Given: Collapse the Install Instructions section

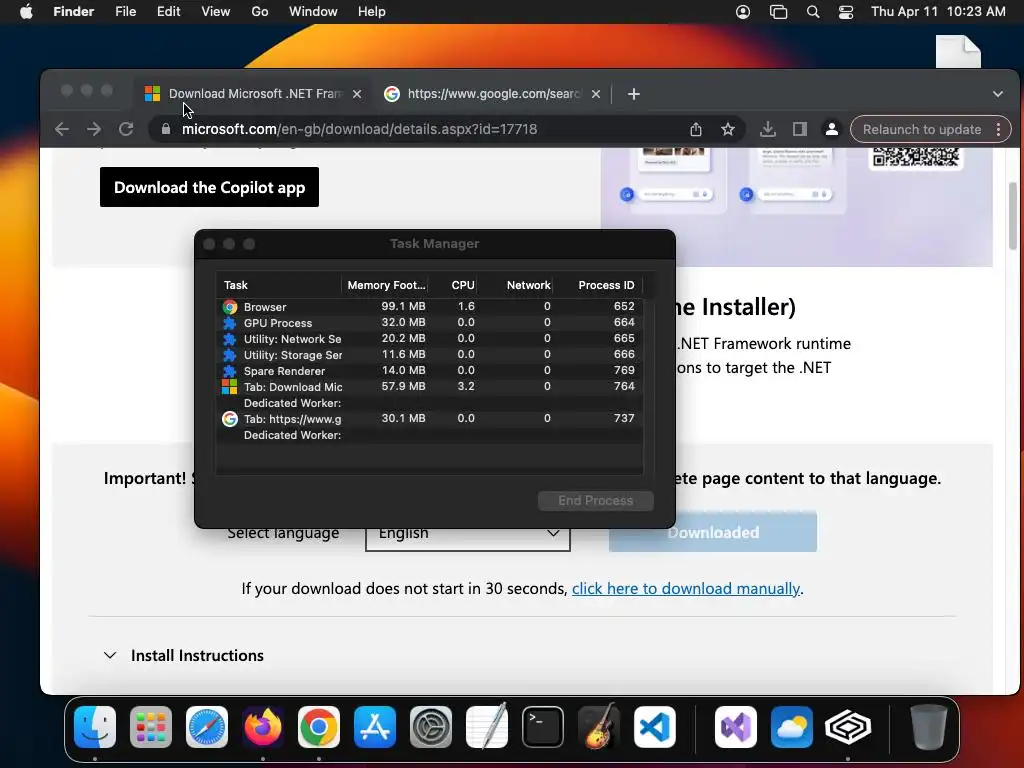Looking at the screenshot, I should click(x=110, y=655).
